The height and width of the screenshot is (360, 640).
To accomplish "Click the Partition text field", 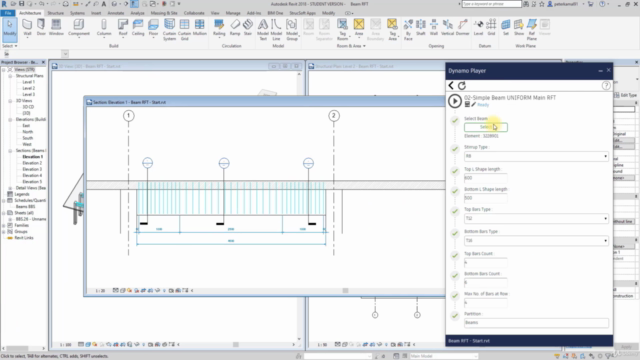I will coord(536,322).
